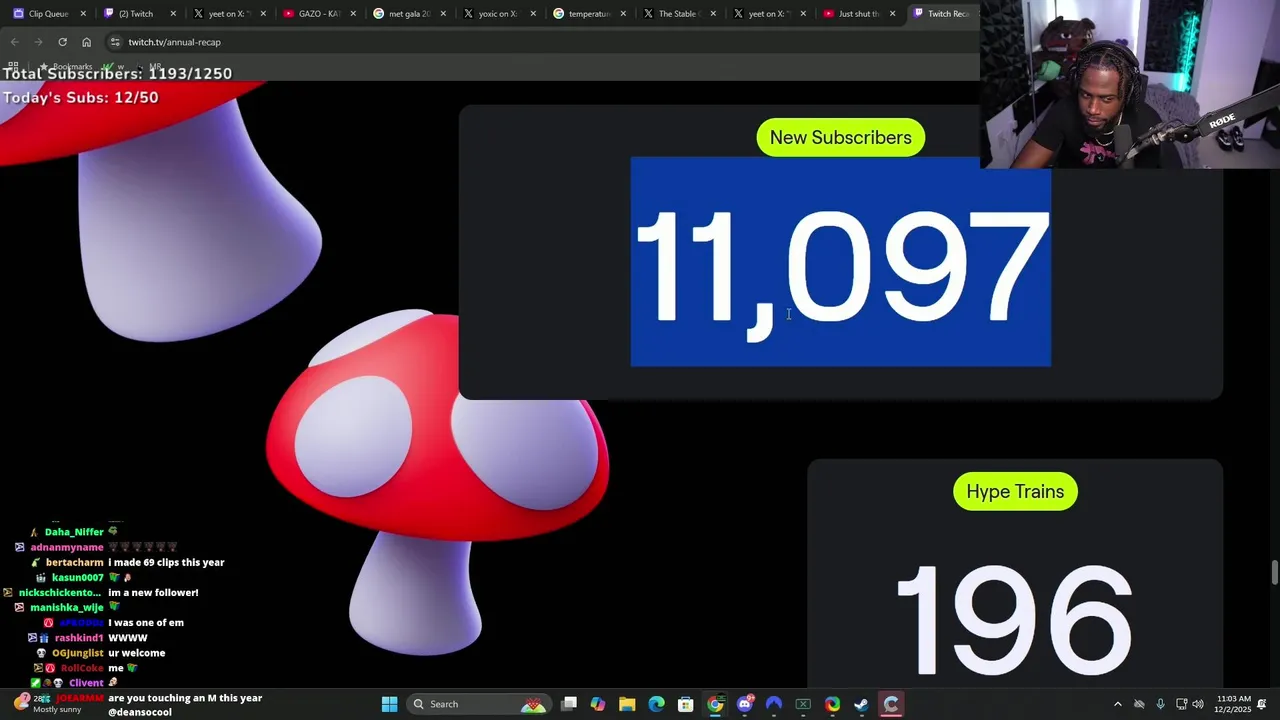Open volume settings from system tray

coord(1198,704)
